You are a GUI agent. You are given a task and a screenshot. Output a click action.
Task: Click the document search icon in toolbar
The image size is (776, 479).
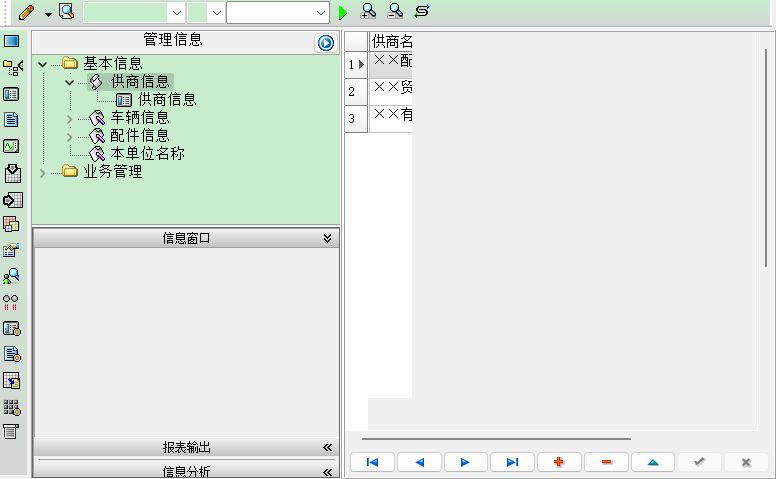click(66, 11)
